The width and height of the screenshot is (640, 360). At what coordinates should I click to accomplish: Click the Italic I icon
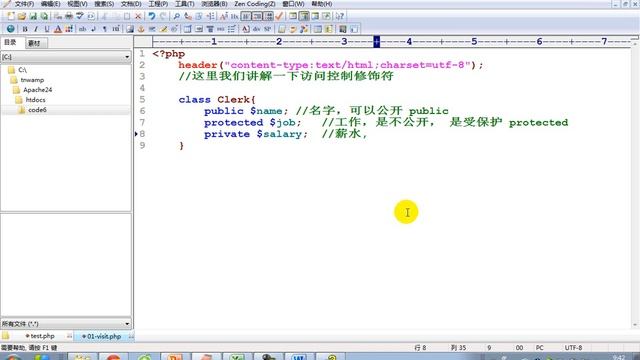36,29
